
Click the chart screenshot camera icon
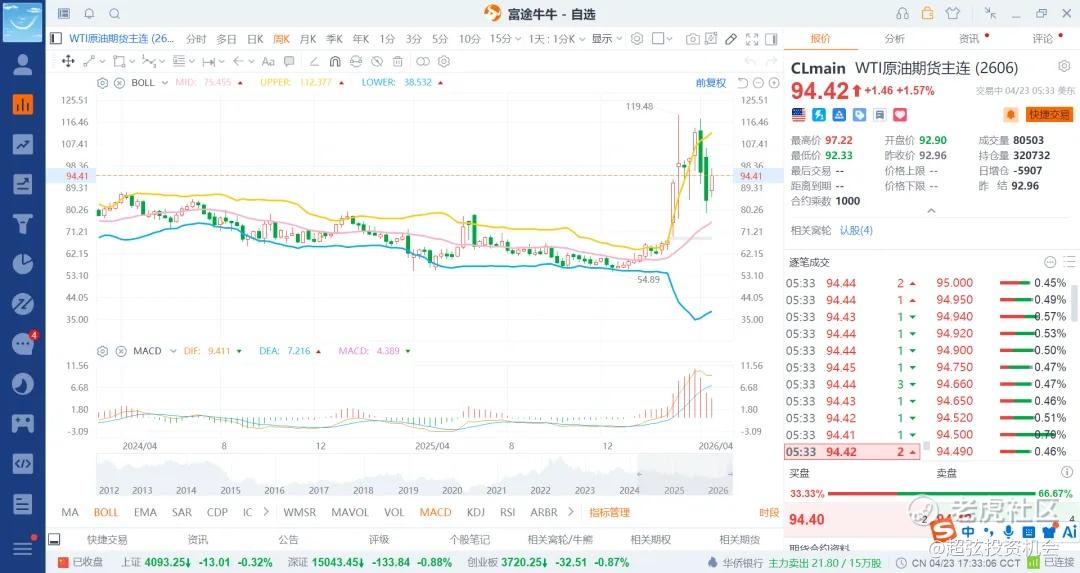click(x=692, y=39)
